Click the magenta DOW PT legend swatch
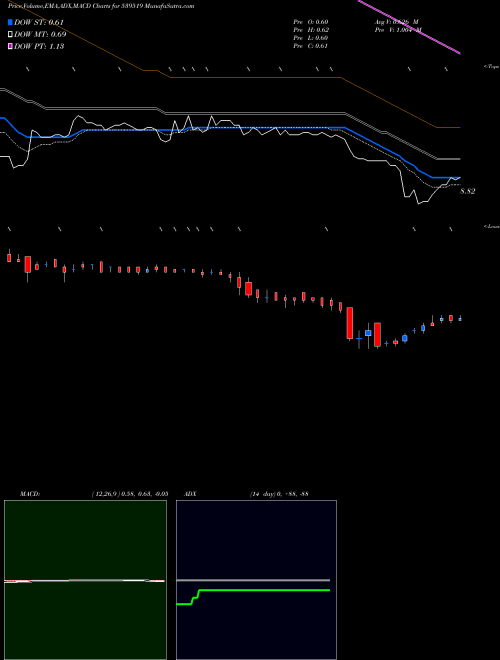This screenshot has width=500, height=660. coord(10,47)
